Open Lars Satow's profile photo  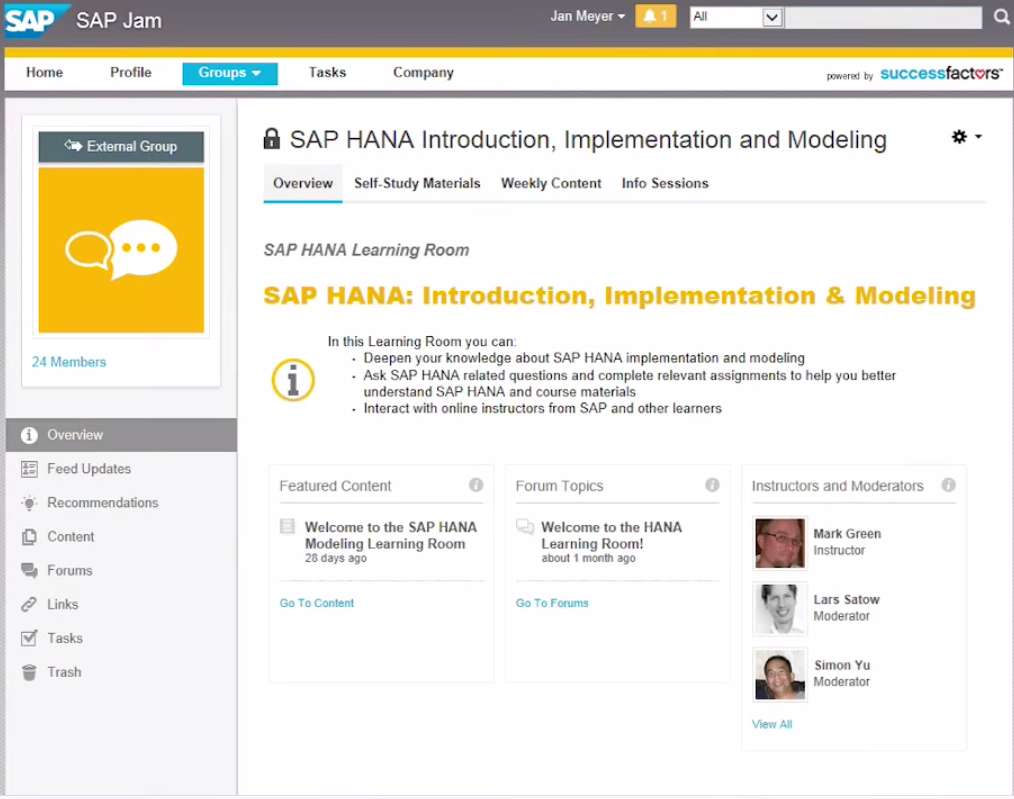(x=780, y=608)
